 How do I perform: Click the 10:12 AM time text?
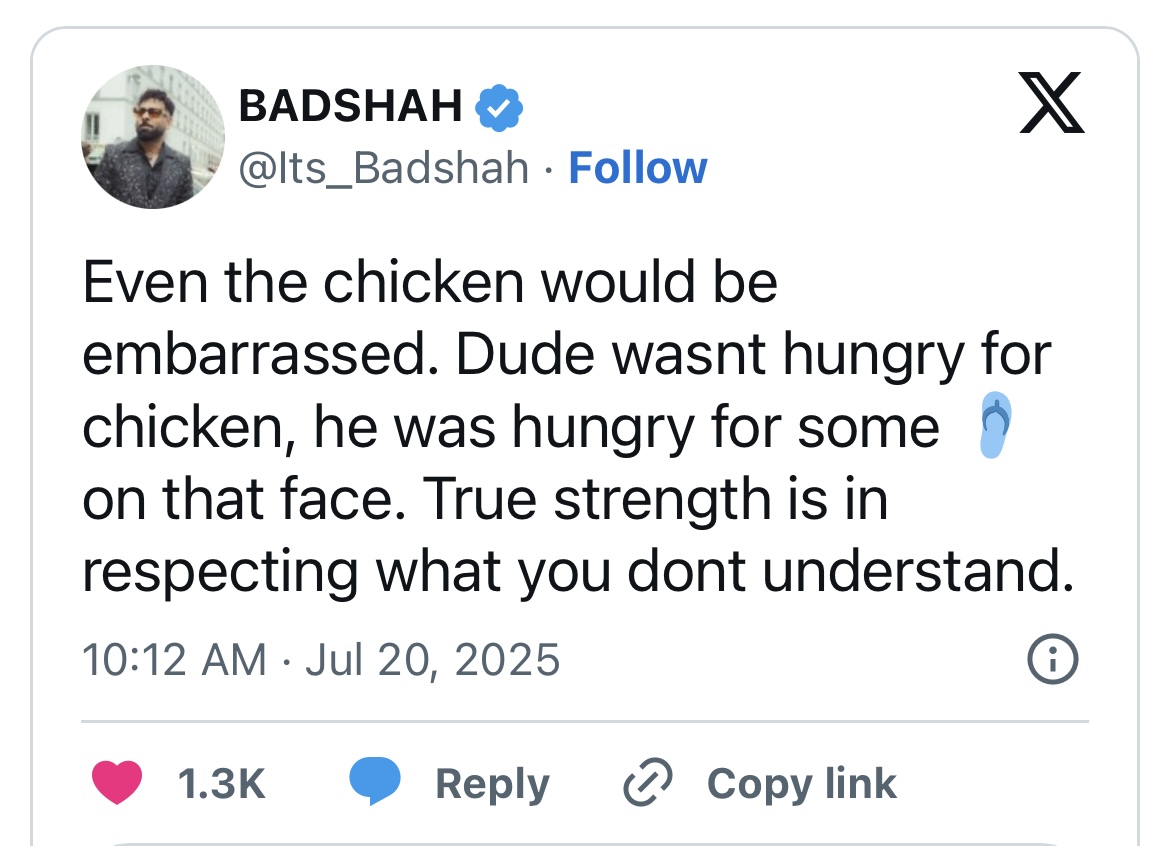click(x=174, y=661)
